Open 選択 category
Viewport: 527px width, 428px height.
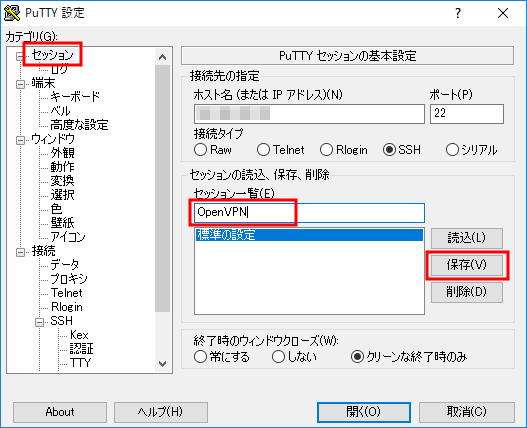click(x=63, y=195)
